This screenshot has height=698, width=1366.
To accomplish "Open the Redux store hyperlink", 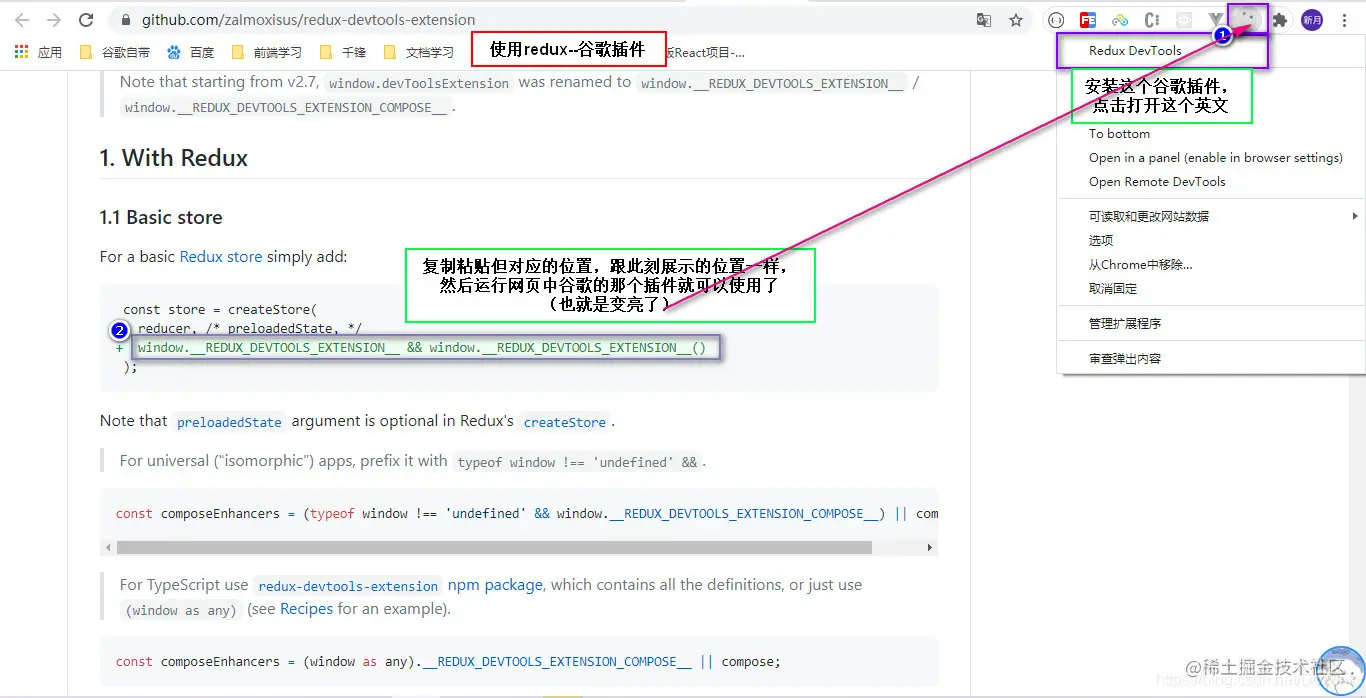I will point(220,256).
